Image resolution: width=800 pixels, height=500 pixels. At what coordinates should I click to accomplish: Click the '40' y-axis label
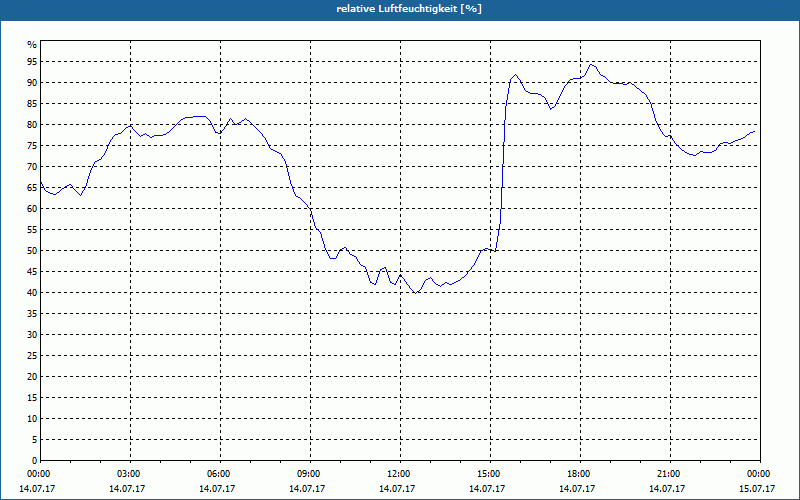point(32,292)
